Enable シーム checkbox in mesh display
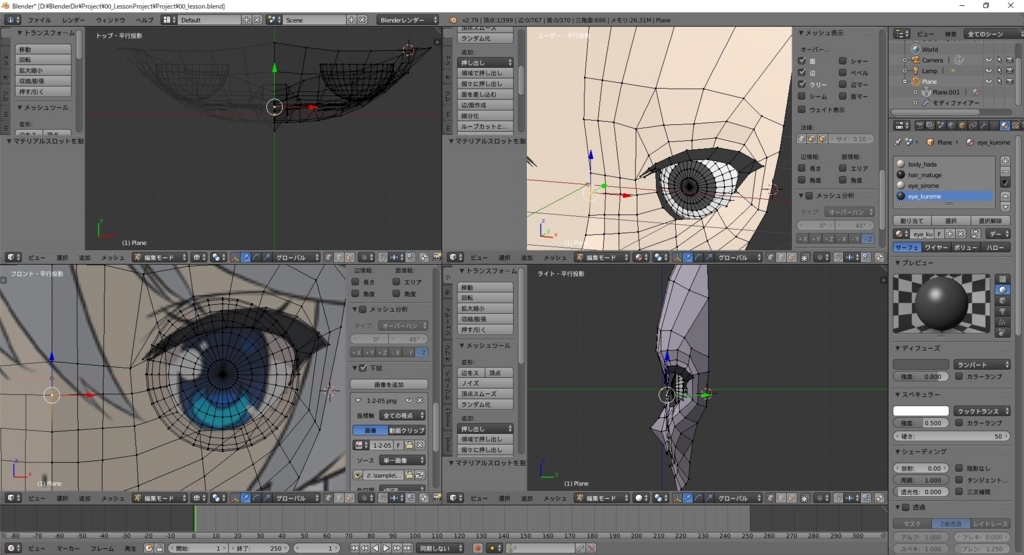The image size is (1024, 555). (802, 96)
